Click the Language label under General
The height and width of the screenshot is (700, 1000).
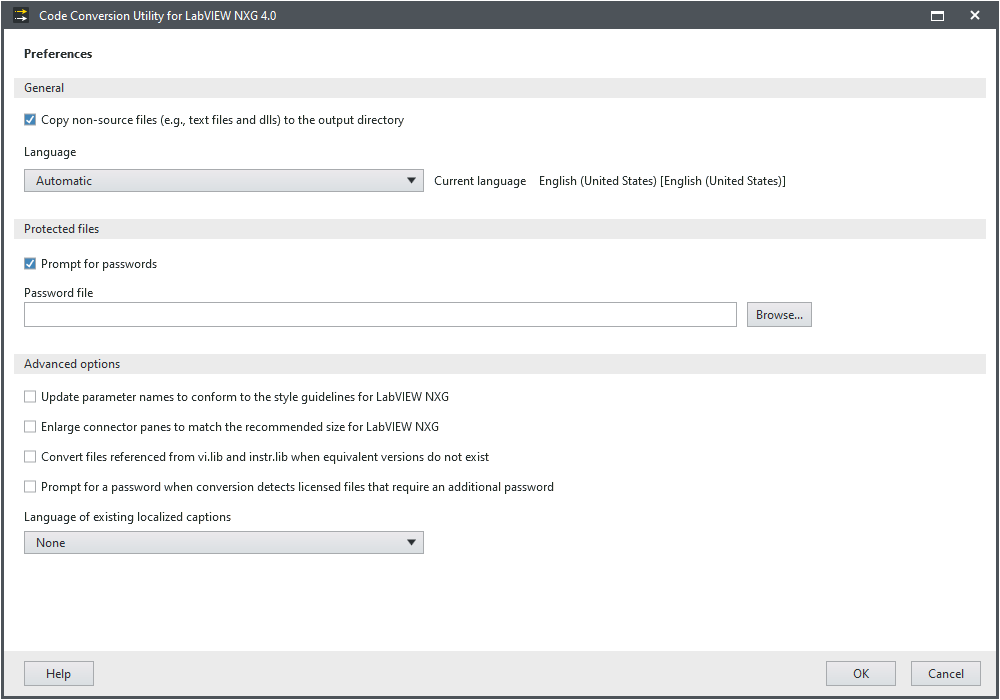point(50,152)
